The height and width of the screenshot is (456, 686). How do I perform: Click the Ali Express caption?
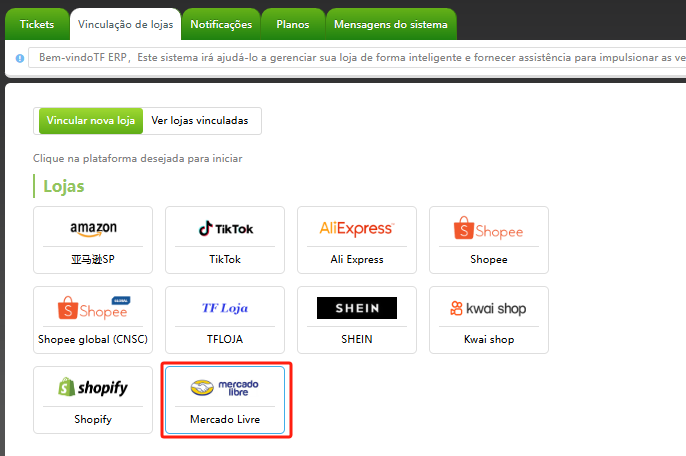tap(357, 260)
